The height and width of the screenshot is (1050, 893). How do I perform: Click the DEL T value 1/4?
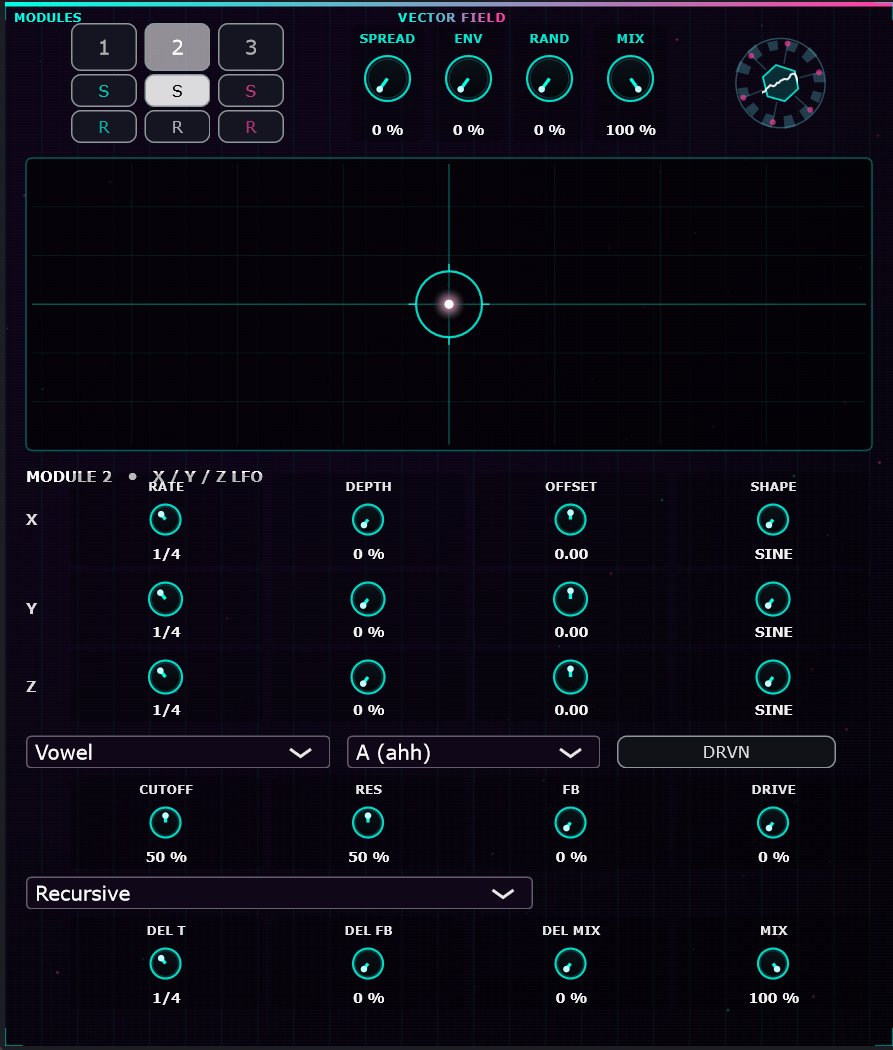(x=166, y=998)
